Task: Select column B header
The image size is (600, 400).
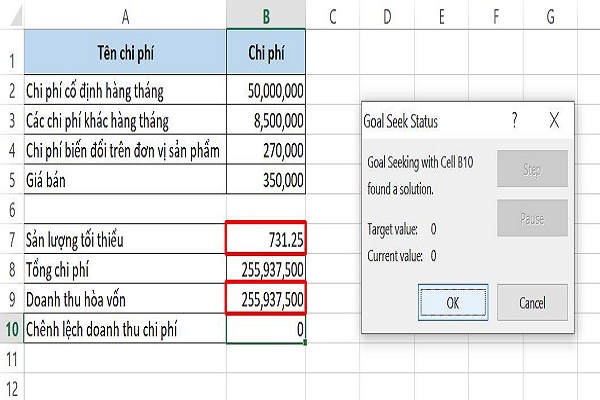Action: [x=267, y=14]
